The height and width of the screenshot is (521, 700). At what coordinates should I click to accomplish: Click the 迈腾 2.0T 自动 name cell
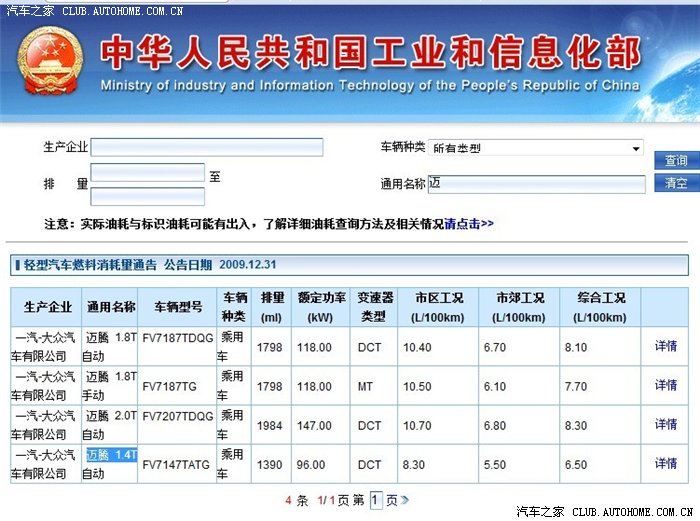[110, 425]
